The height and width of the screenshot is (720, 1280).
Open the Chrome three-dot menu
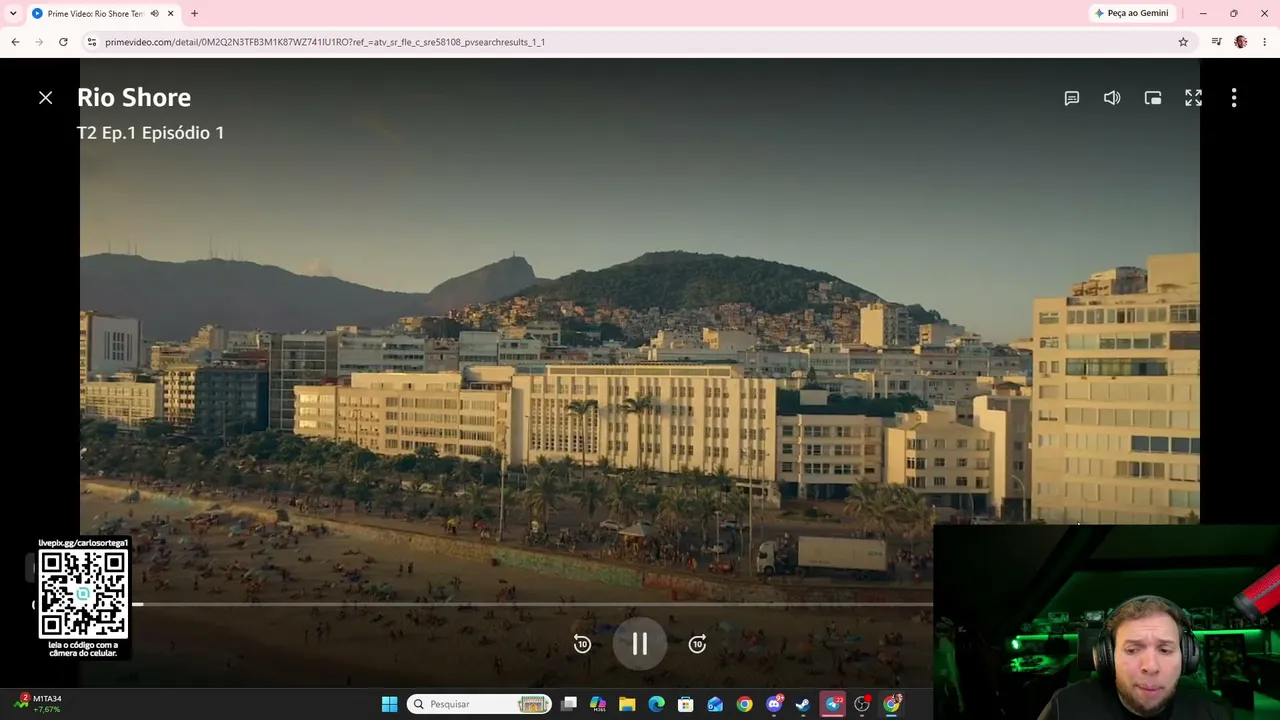point(1265,42)
